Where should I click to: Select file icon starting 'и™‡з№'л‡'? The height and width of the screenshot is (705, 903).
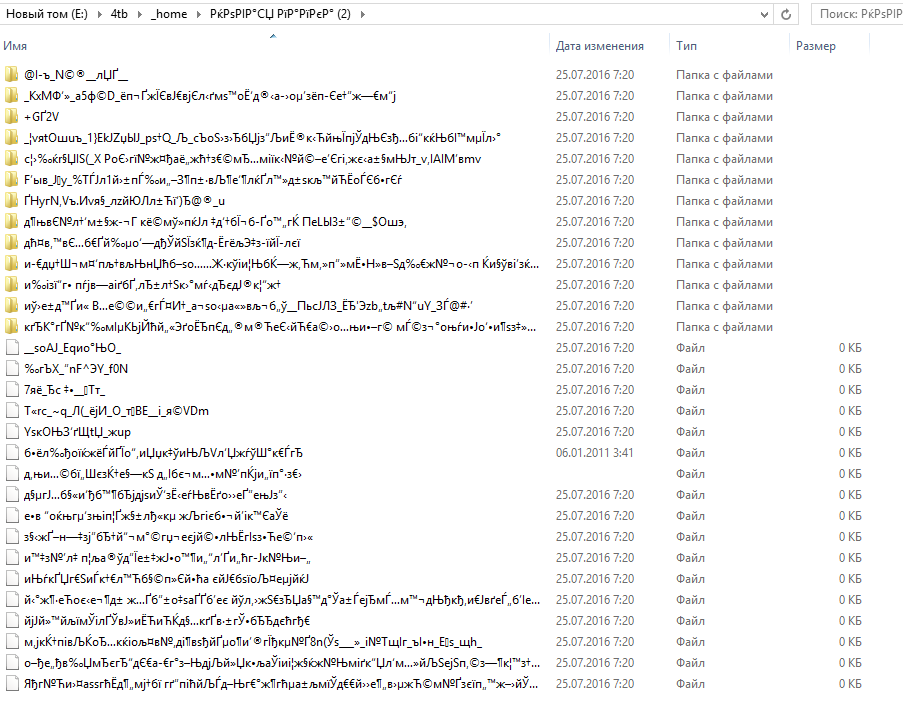12,558
